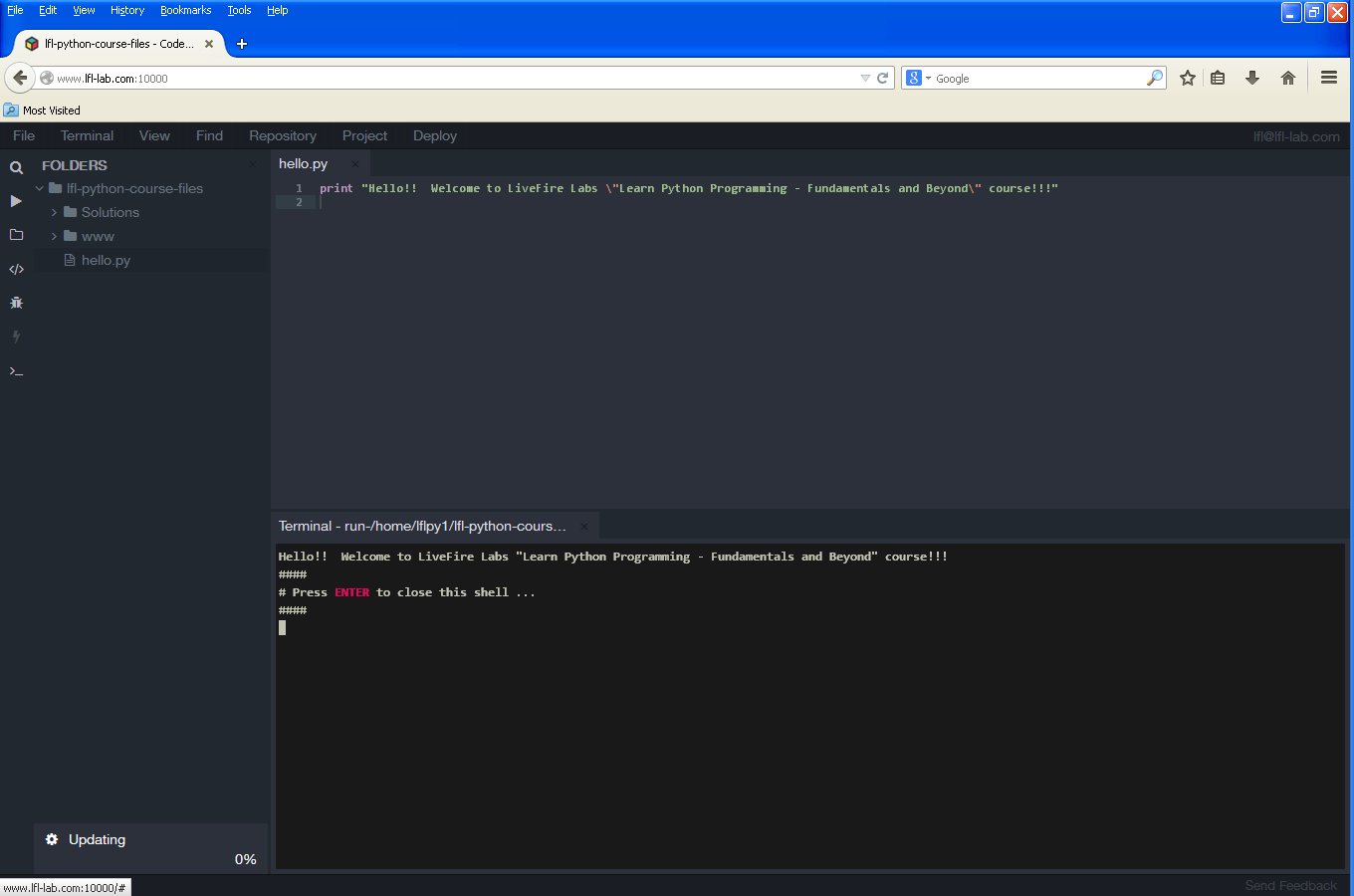This screenshot has height=896, width=1354.
Task: Run the file with the play icon
Action: tap(16, 201)
